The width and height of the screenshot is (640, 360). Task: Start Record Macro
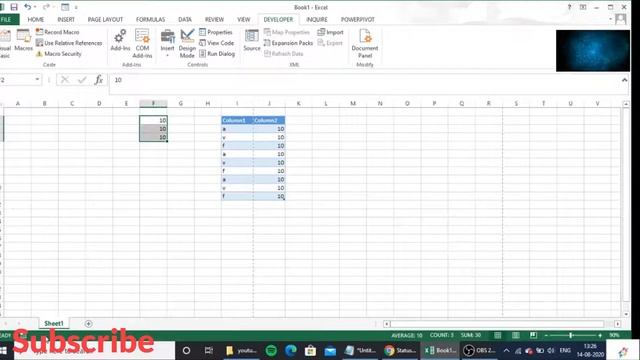pyautogui.click(x=58, y=32)
